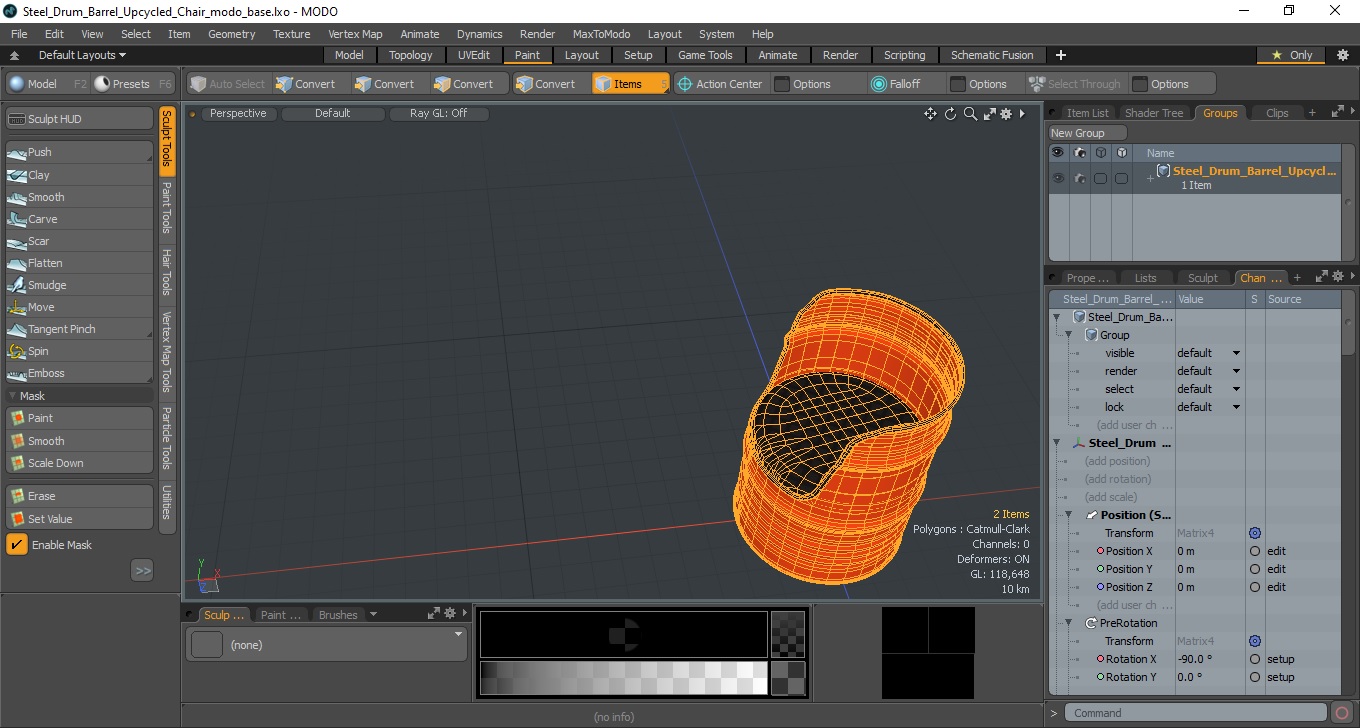Click the Sculpt HUD button

tap(80, 119)
